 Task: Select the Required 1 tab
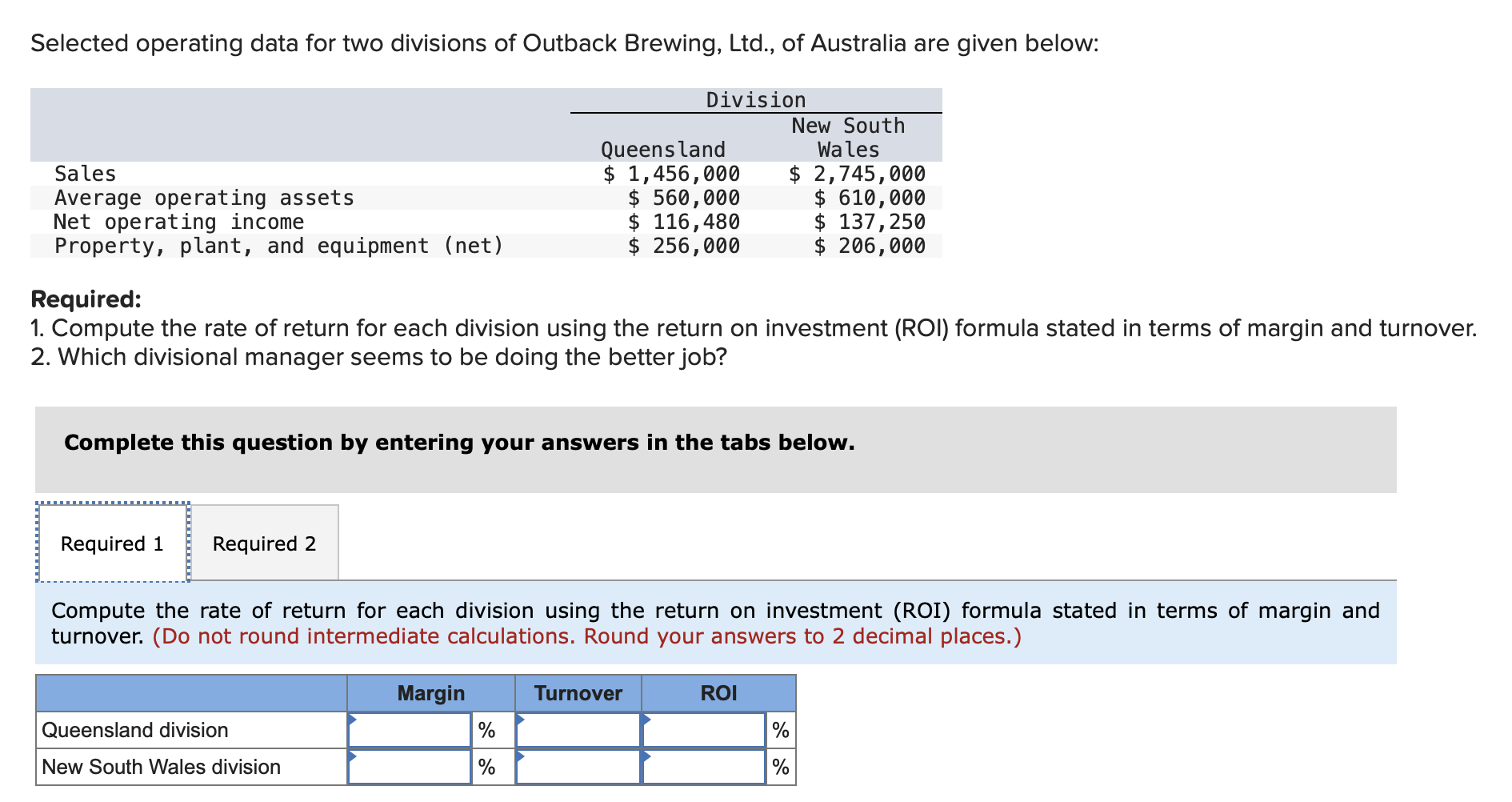tap(112, 543)
